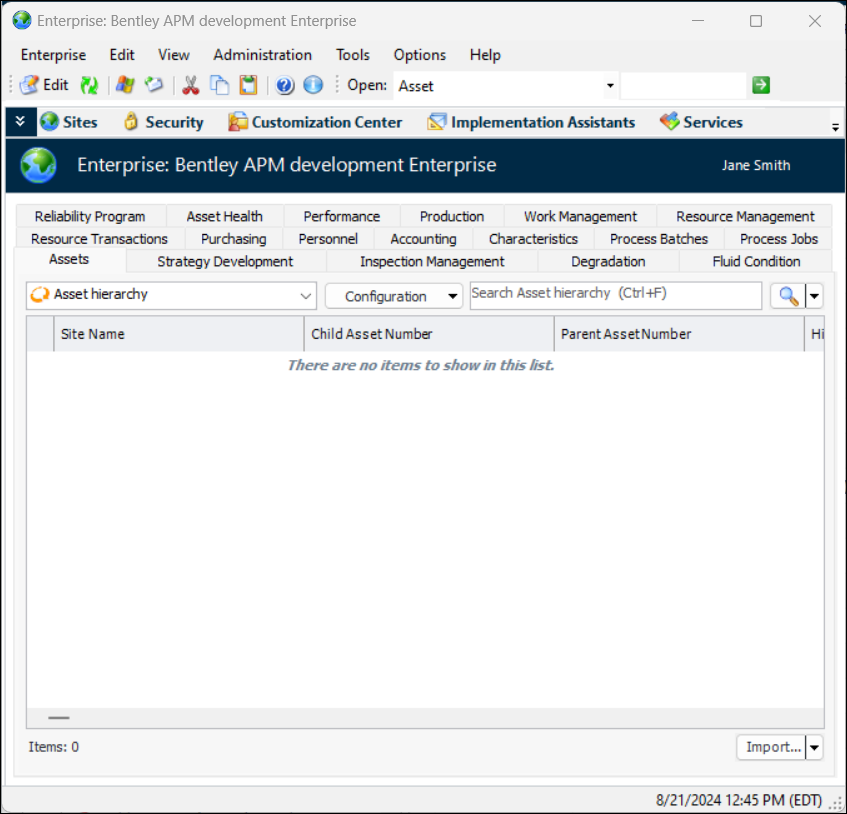Select the Assets tab

point(69,259)
